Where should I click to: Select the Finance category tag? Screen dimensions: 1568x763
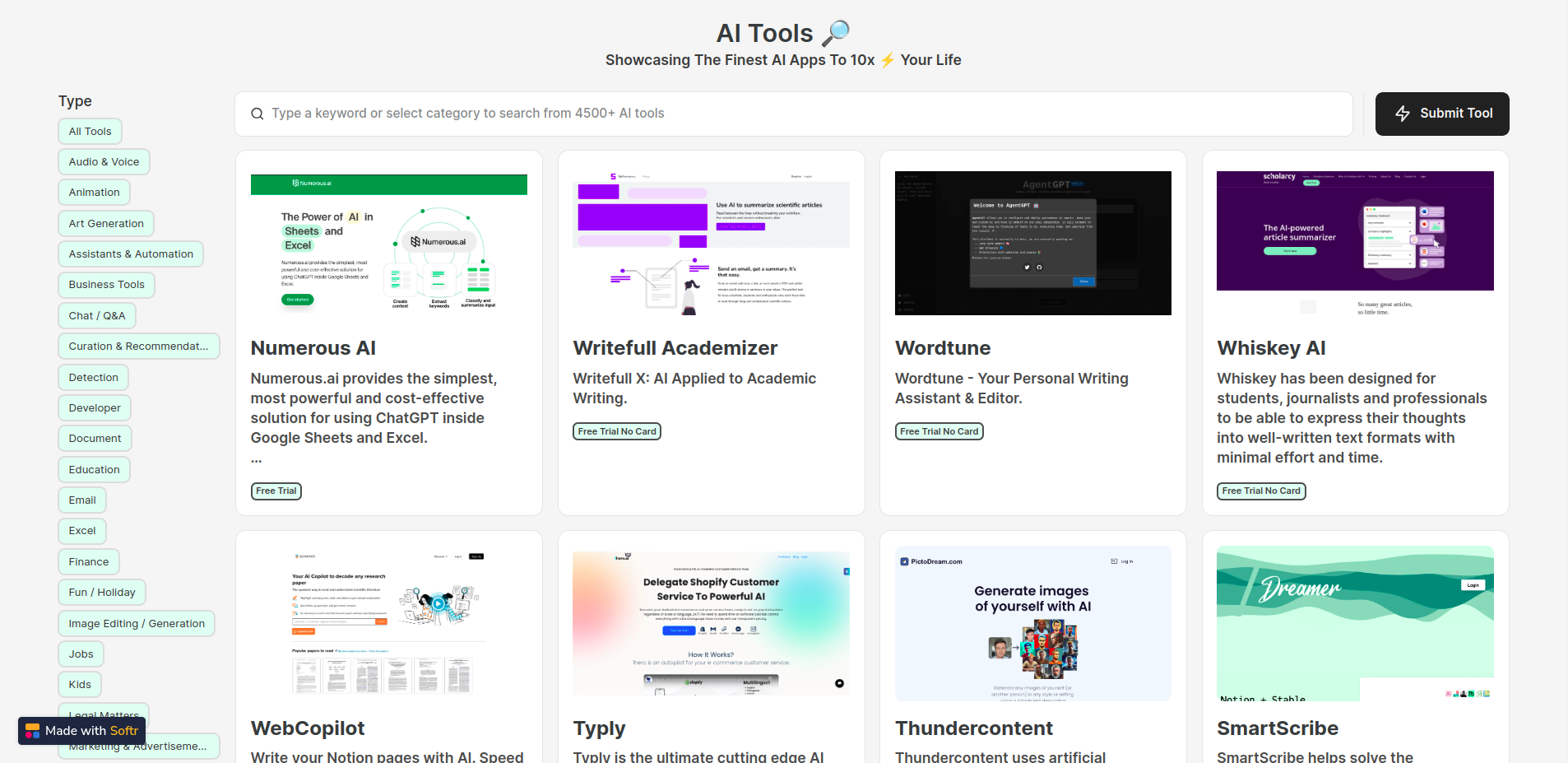click(89, 562)
